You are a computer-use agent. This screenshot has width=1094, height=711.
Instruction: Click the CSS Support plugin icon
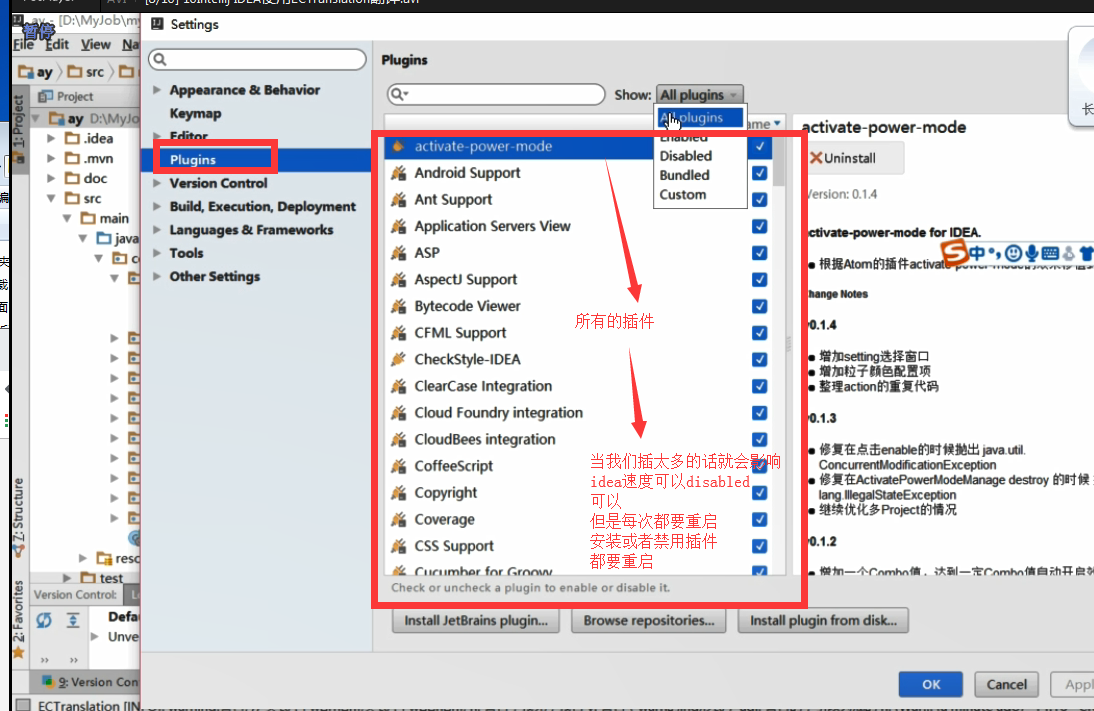398,546
